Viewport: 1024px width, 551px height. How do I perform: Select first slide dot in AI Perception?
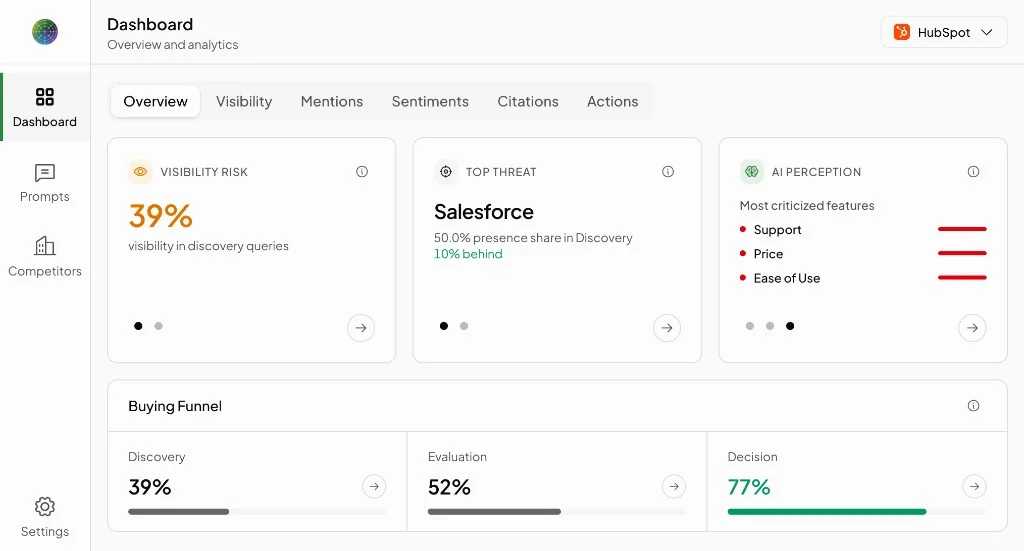750,326
